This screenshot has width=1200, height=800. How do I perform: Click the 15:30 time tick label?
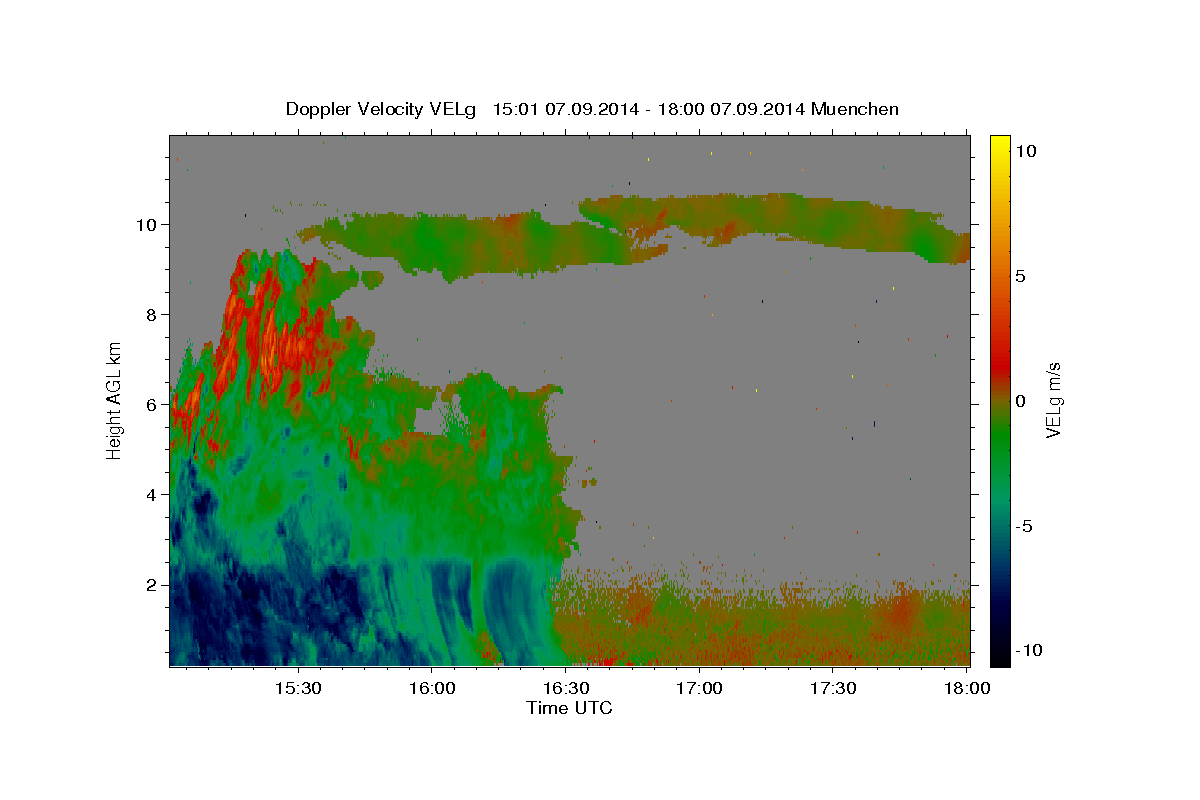point(297,688)
